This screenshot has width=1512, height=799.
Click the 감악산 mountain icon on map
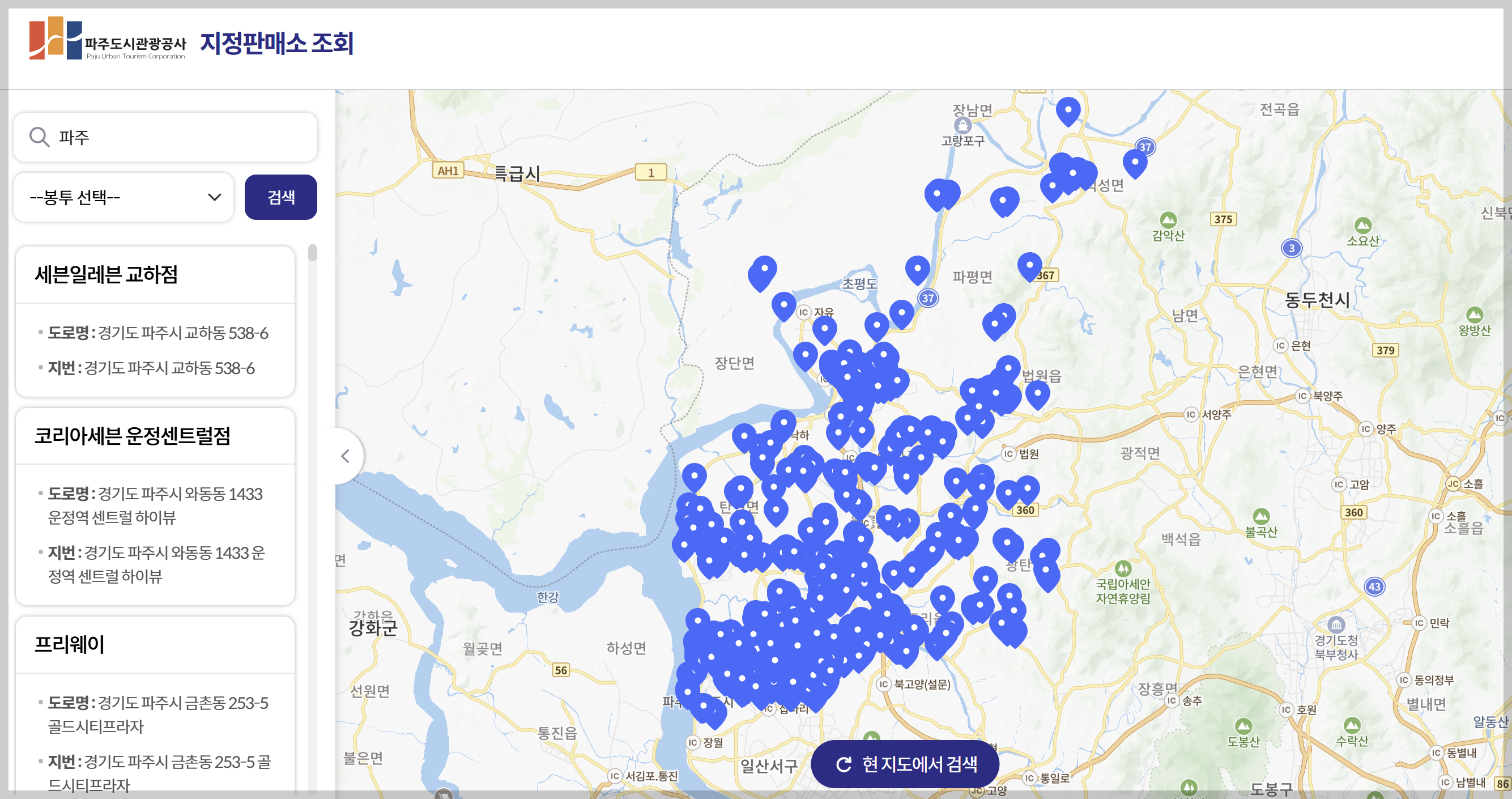coord(1168,220)
